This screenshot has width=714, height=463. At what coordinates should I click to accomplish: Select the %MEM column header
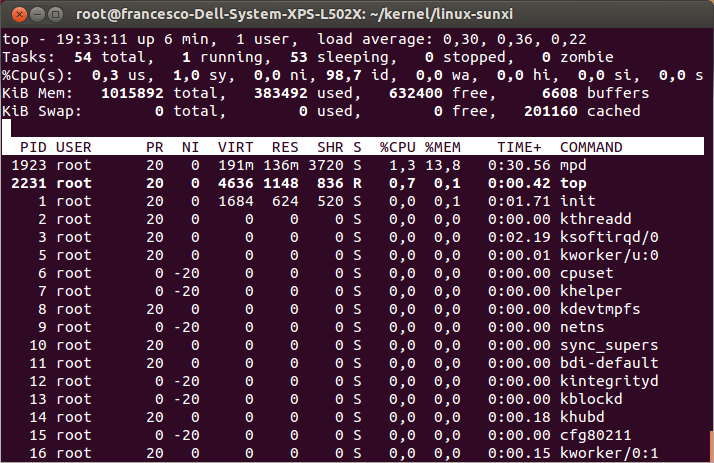[443, 148]
